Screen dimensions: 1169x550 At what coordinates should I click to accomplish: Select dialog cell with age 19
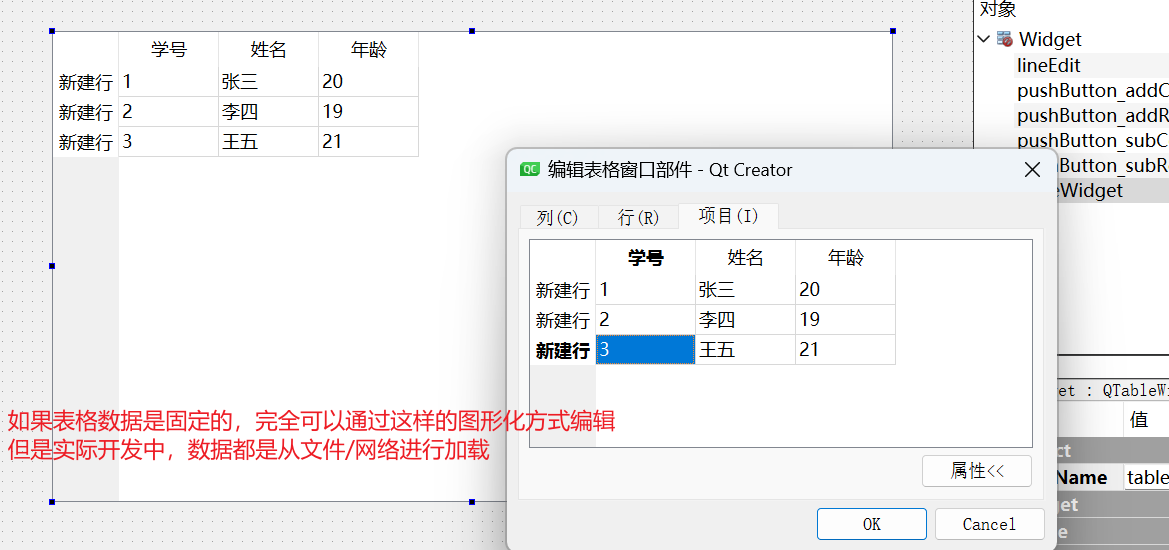click(x=845, y=320)
